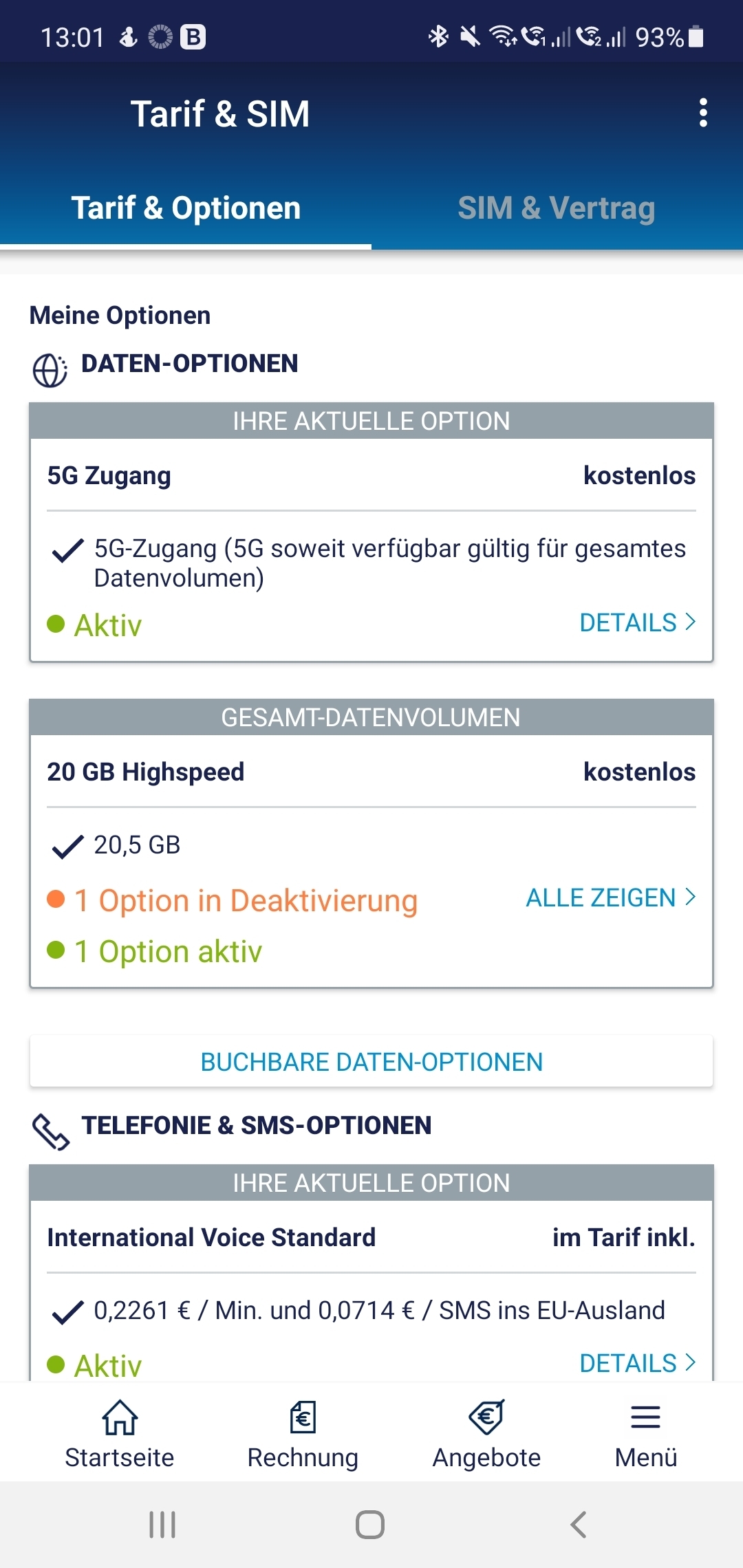
Task: Tap the Startseite home icon
Action: coord(120,1418)
